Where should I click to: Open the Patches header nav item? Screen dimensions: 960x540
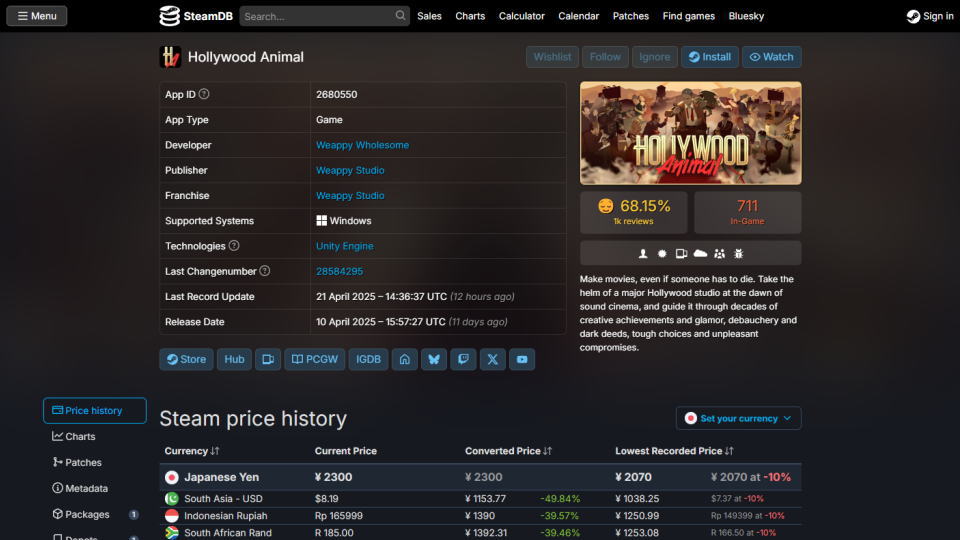(x=631, y=16)
